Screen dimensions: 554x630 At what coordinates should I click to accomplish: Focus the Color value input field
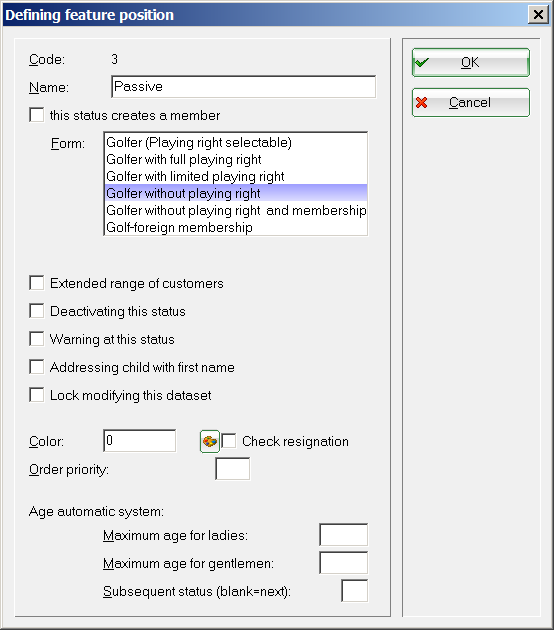[140, 441]
